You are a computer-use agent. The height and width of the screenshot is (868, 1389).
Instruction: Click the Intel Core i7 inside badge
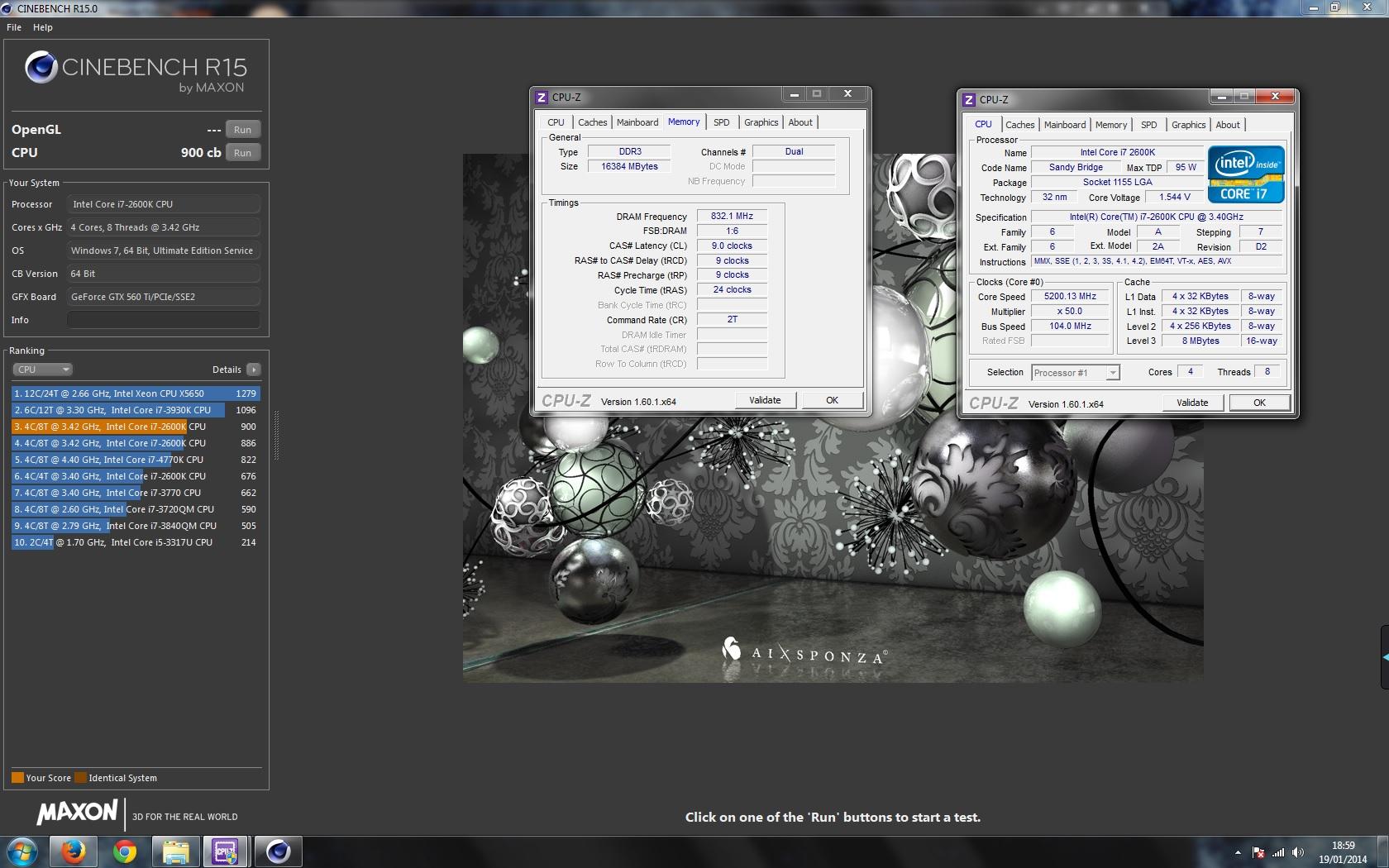[1246, 174]
